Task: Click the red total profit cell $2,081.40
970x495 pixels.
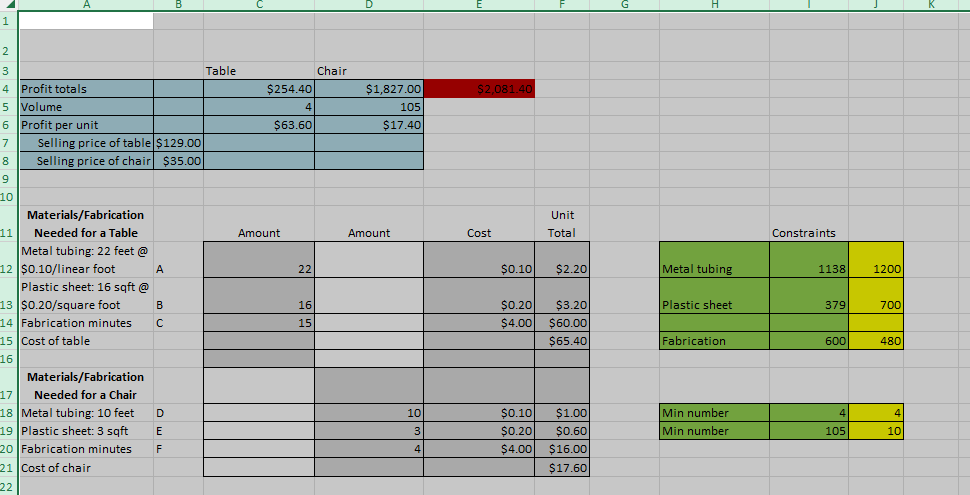Action: [x=479, y=89]
